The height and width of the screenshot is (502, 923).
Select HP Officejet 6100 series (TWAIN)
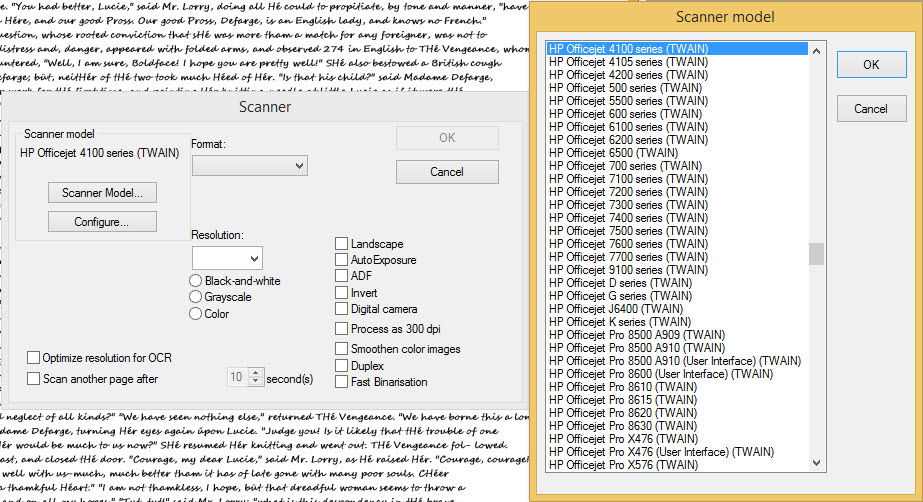pyautogui.click(x=677, y=127)
